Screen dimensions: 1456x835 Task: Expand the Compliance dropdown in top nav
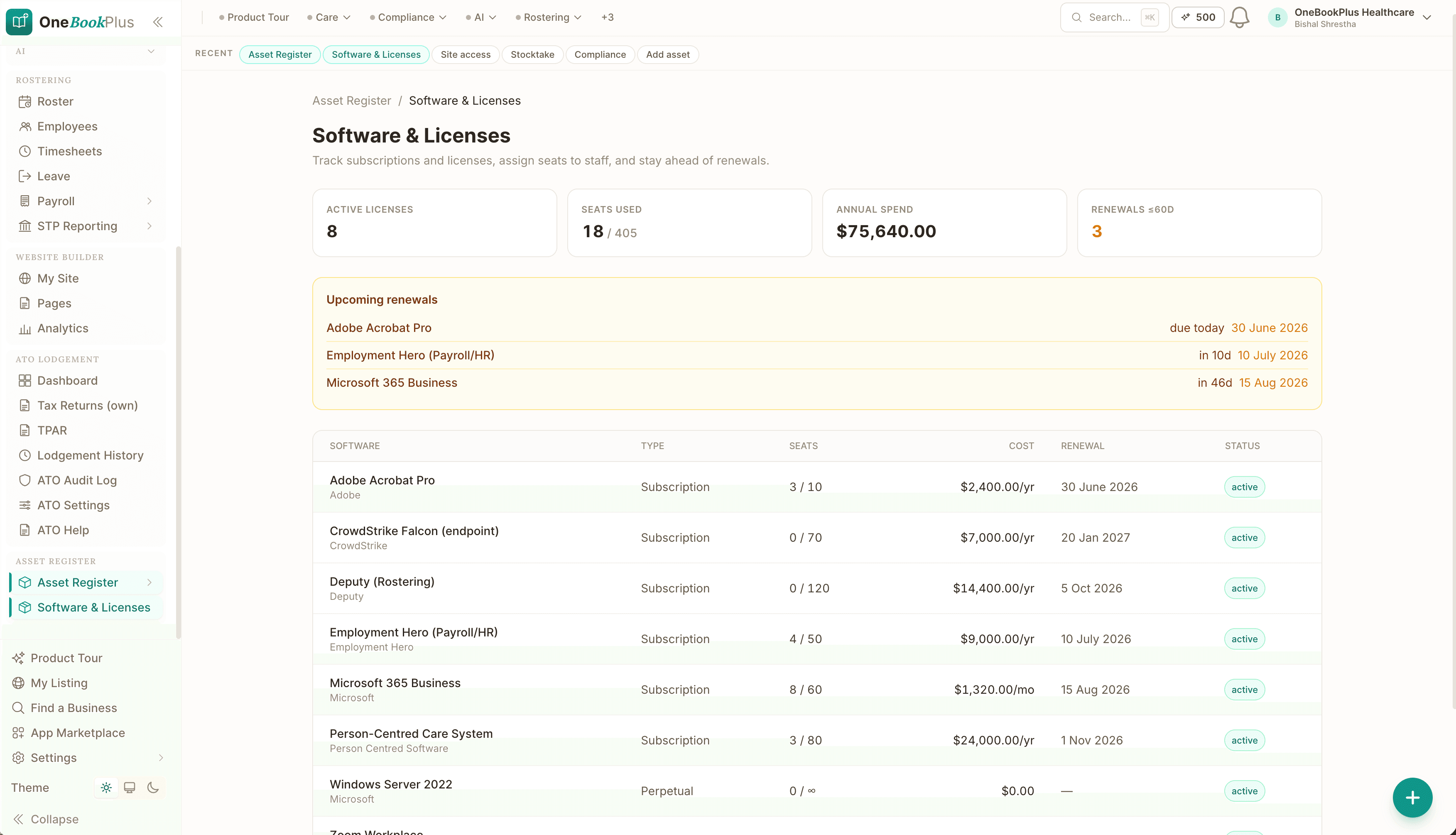point(408,17)
